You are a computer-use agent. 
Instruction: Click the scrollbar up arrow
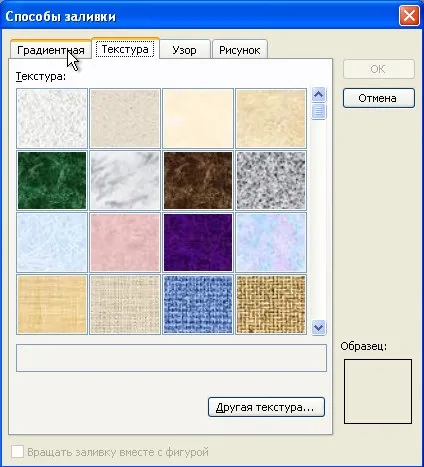point(319,95)
